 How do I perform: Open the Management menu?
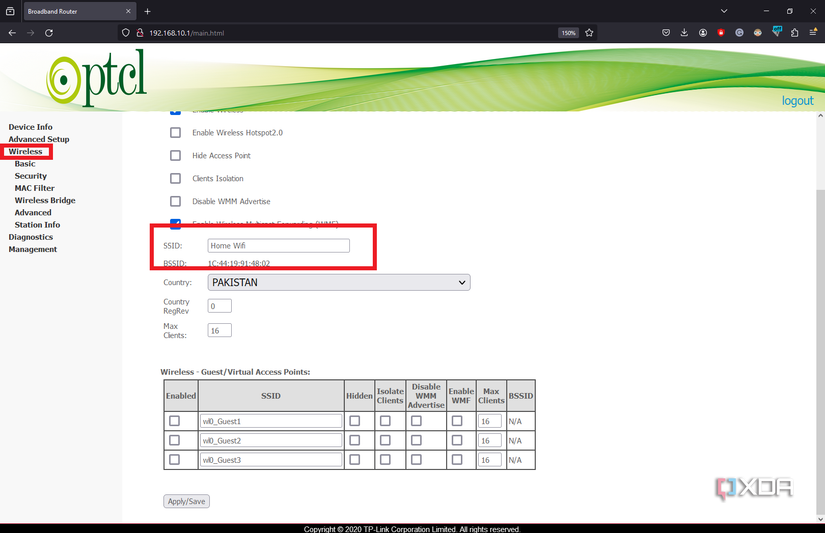33,249
